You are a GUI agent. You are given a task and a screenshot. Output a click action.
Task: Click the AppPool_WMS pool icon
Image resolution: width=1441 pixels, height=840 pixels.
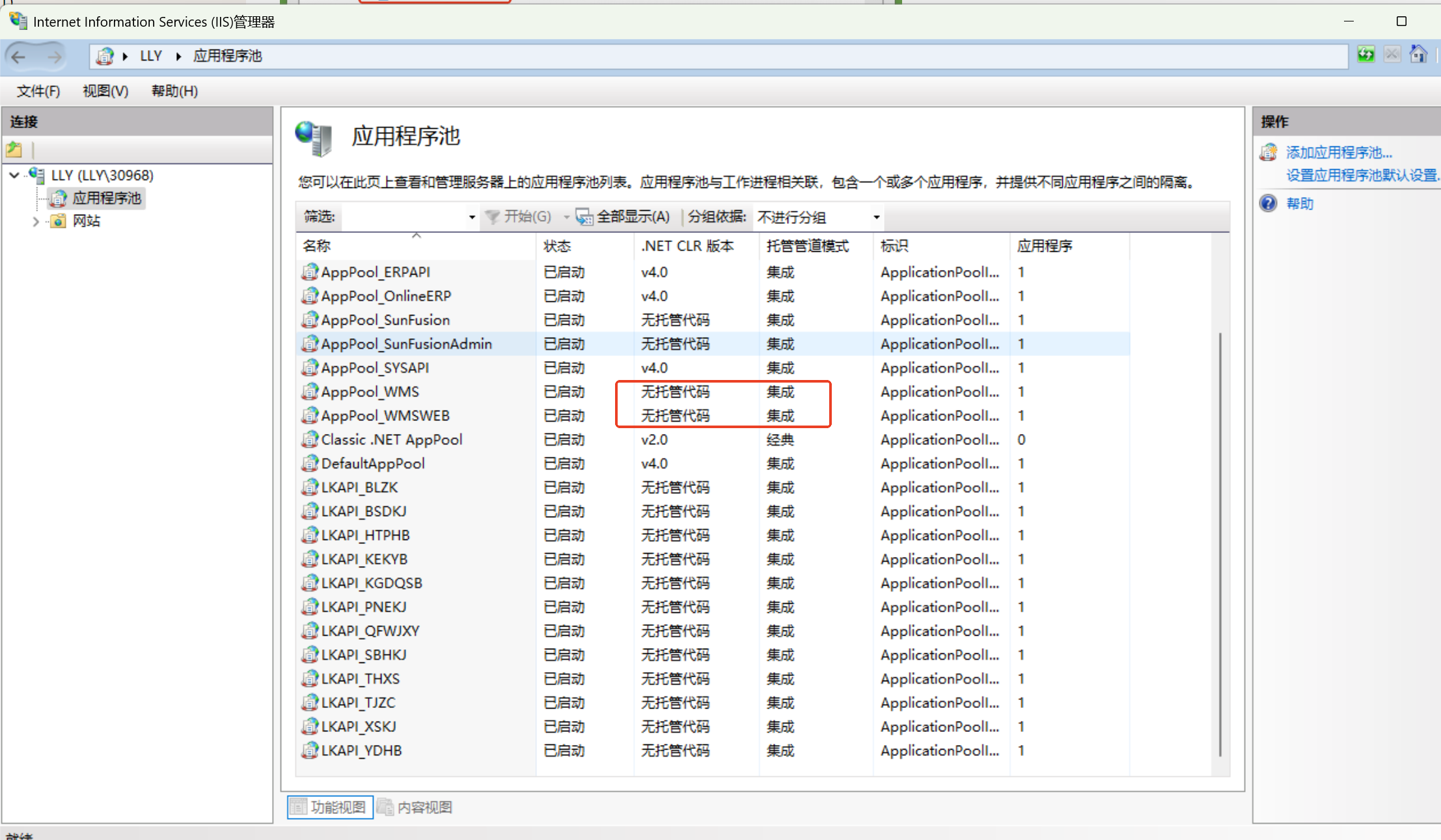pyautogui.click(x=310, y=391)
